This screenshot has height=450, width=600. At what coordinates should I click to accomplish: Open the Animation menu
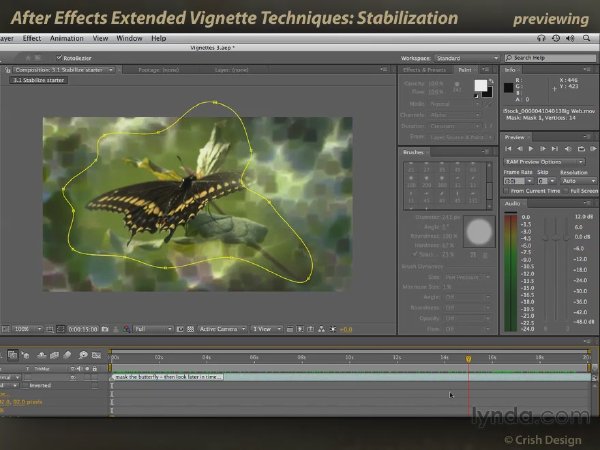tap(67, 38)
